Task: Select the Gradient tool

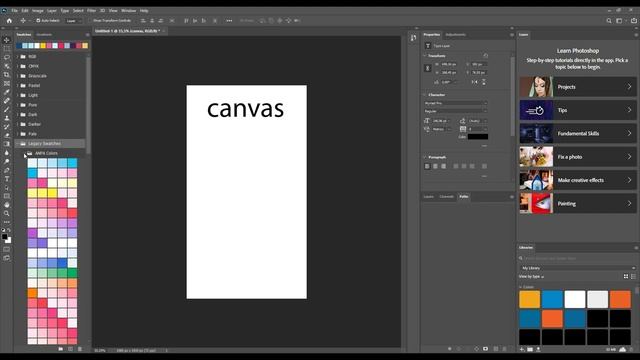Action: pyautogui.click(x=7, y=144)
